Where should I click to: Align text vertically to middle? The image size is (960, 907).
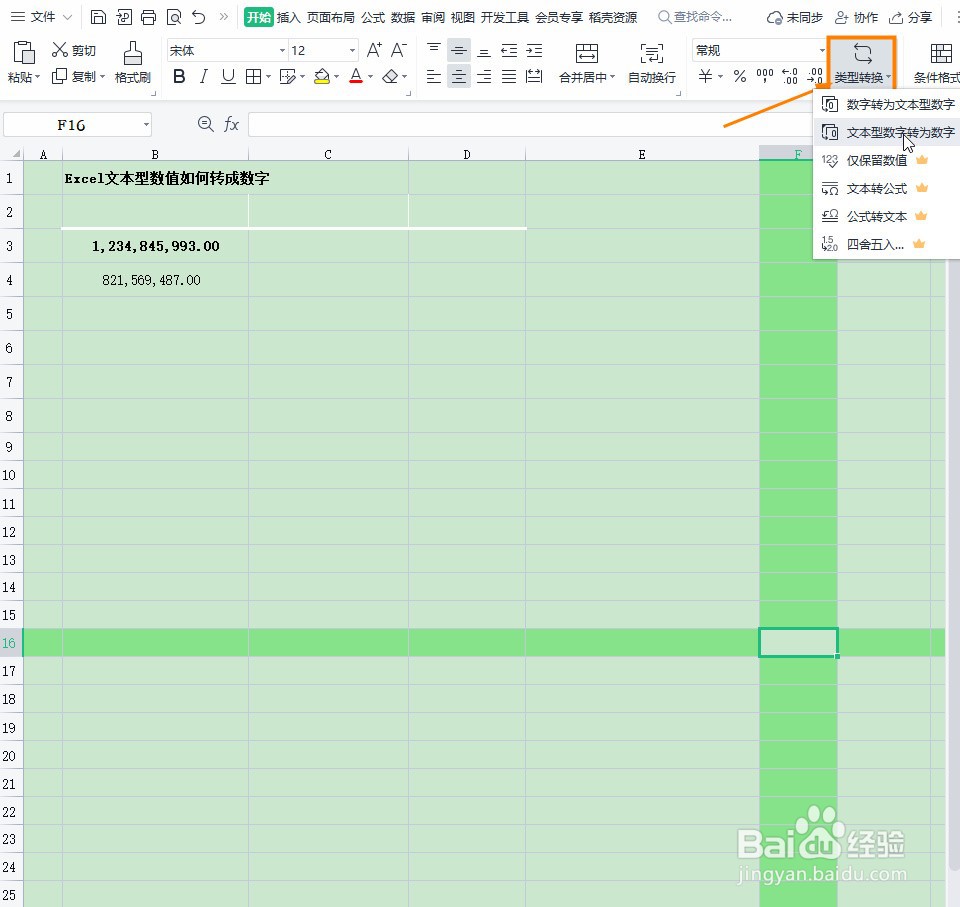click(x=459, y=50)
